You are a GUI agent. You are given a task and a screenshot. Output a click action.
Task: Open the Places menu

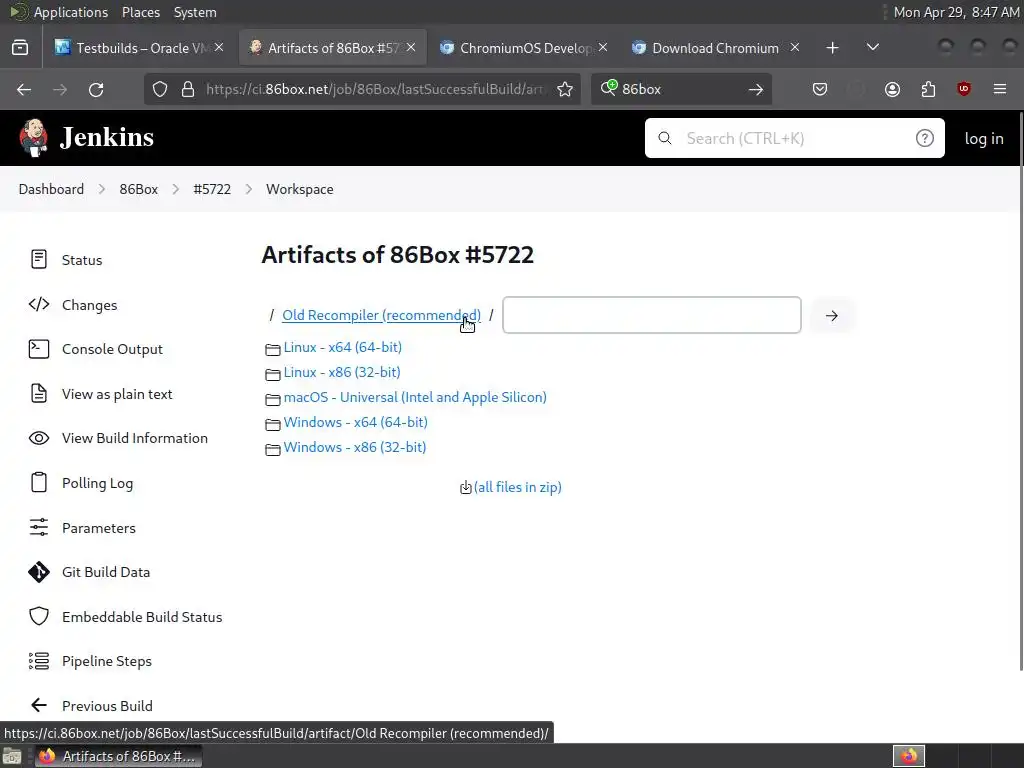(x=140, y=12)
